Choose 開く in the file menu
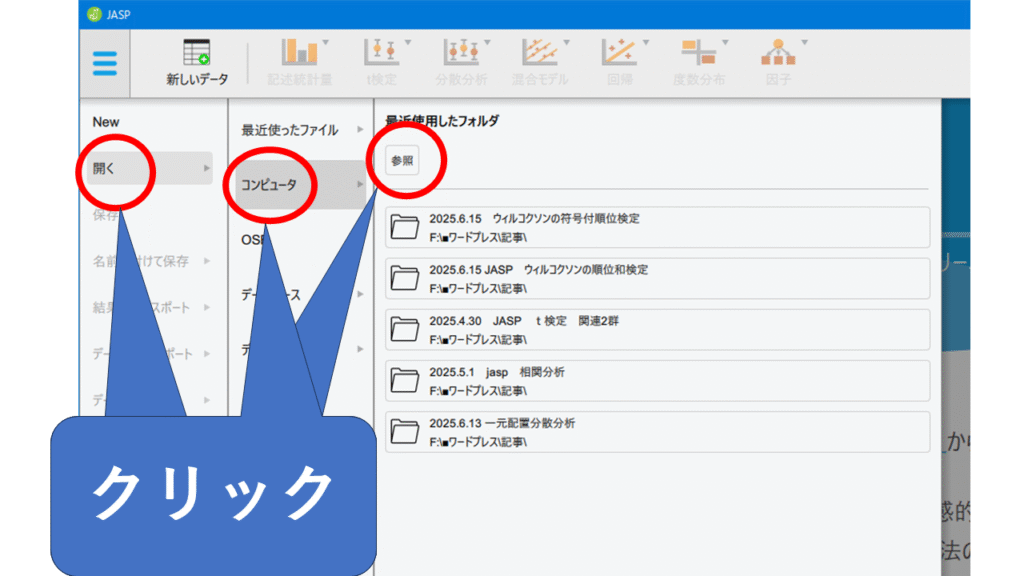1024x576 pixels. (x=150, y=168)
